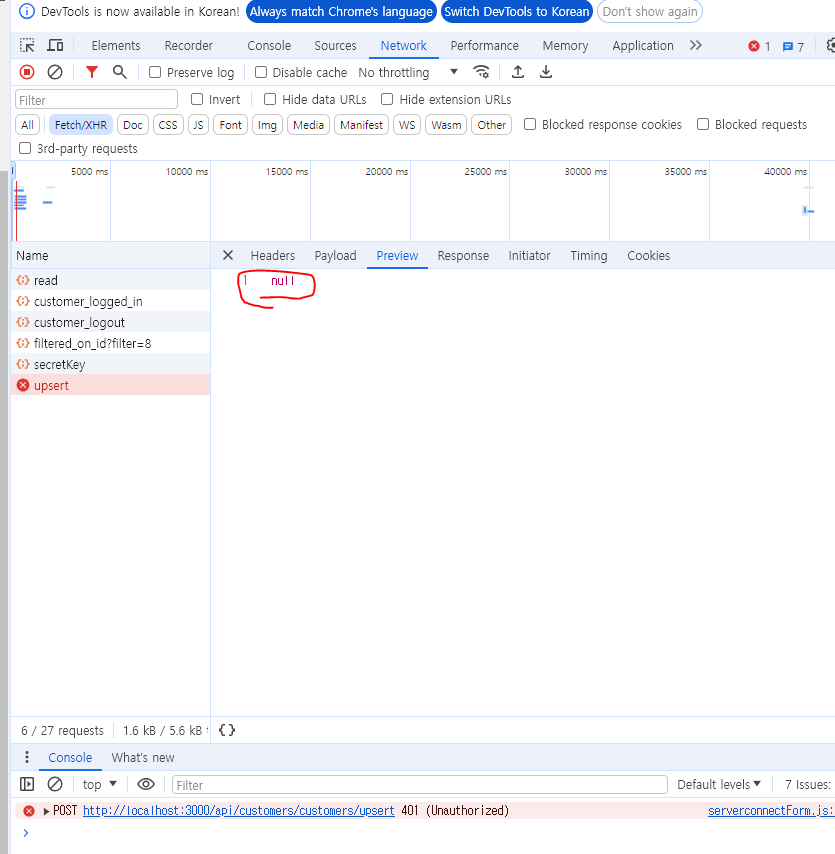Image resolution: width=835 pixels, height=854 pixels.
Task: Select the failed upsert request
Action: click(x=51, y=385)
